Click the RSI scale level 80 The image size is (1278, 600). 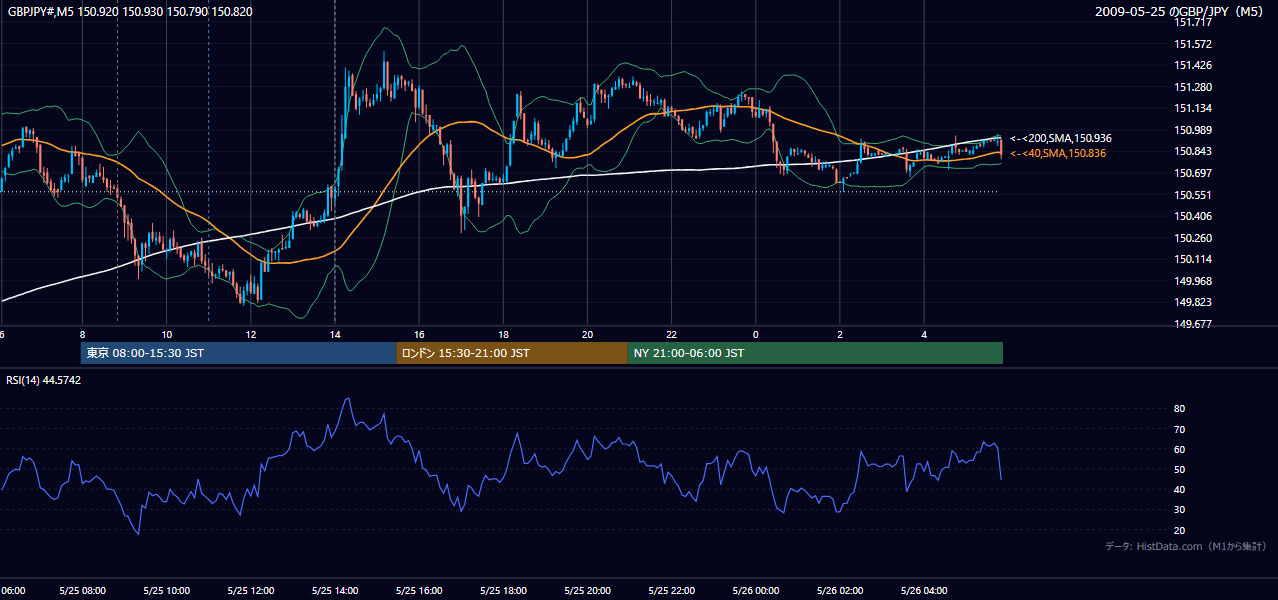click(1179, 409)
